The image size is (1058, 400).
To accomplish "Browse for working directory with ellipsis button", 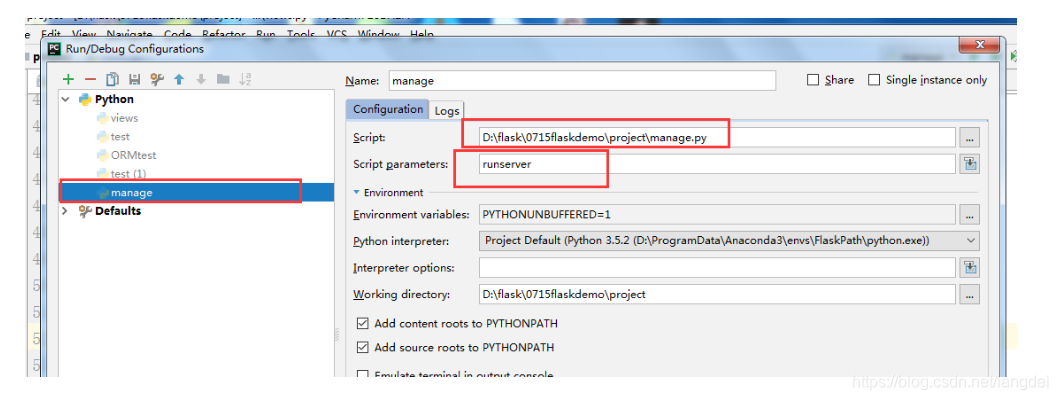I will coord(970,295).
